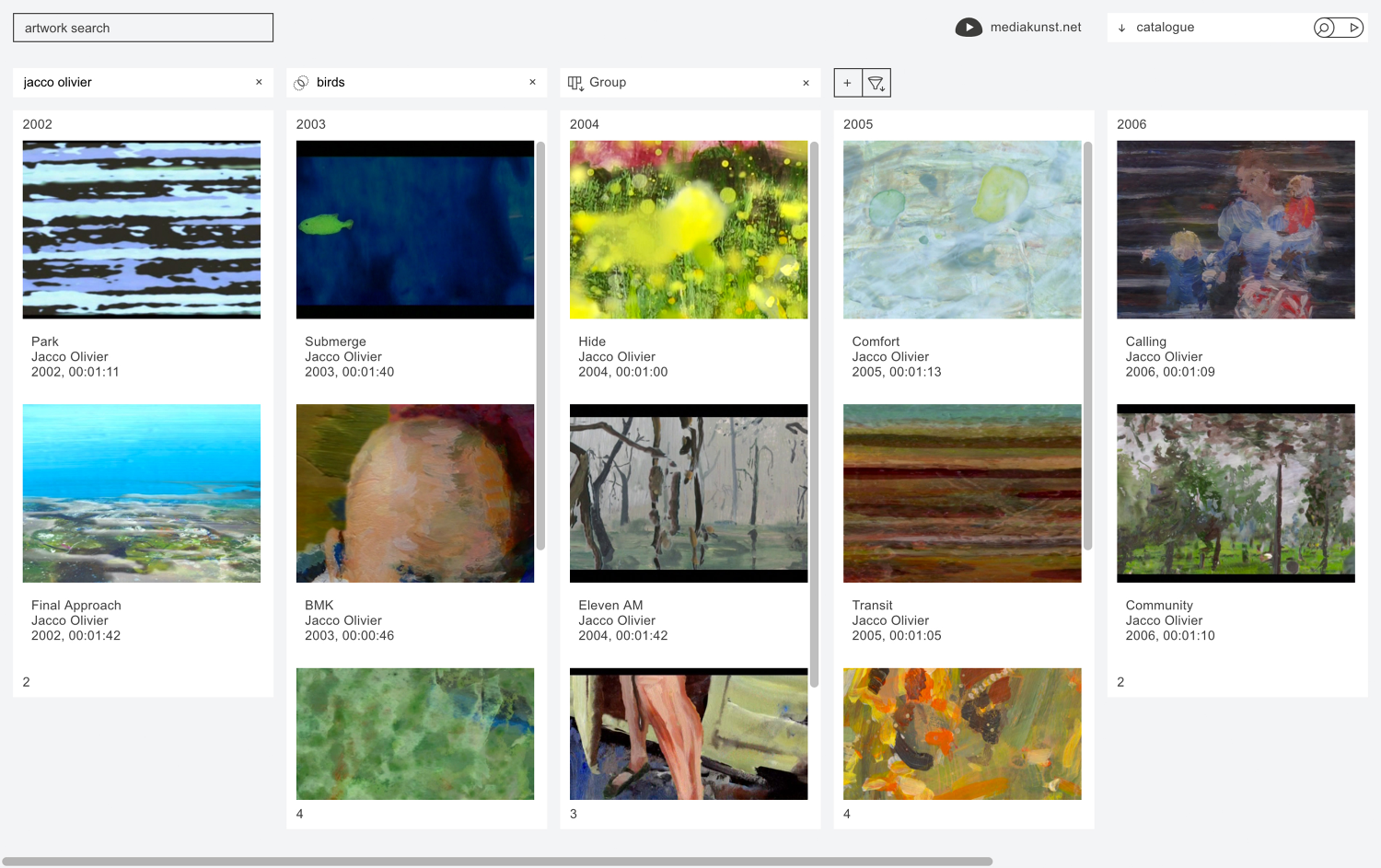Click the 2006 column heading
Viewport: 1381px width, 868px height.
click(x=1131, y=124)
